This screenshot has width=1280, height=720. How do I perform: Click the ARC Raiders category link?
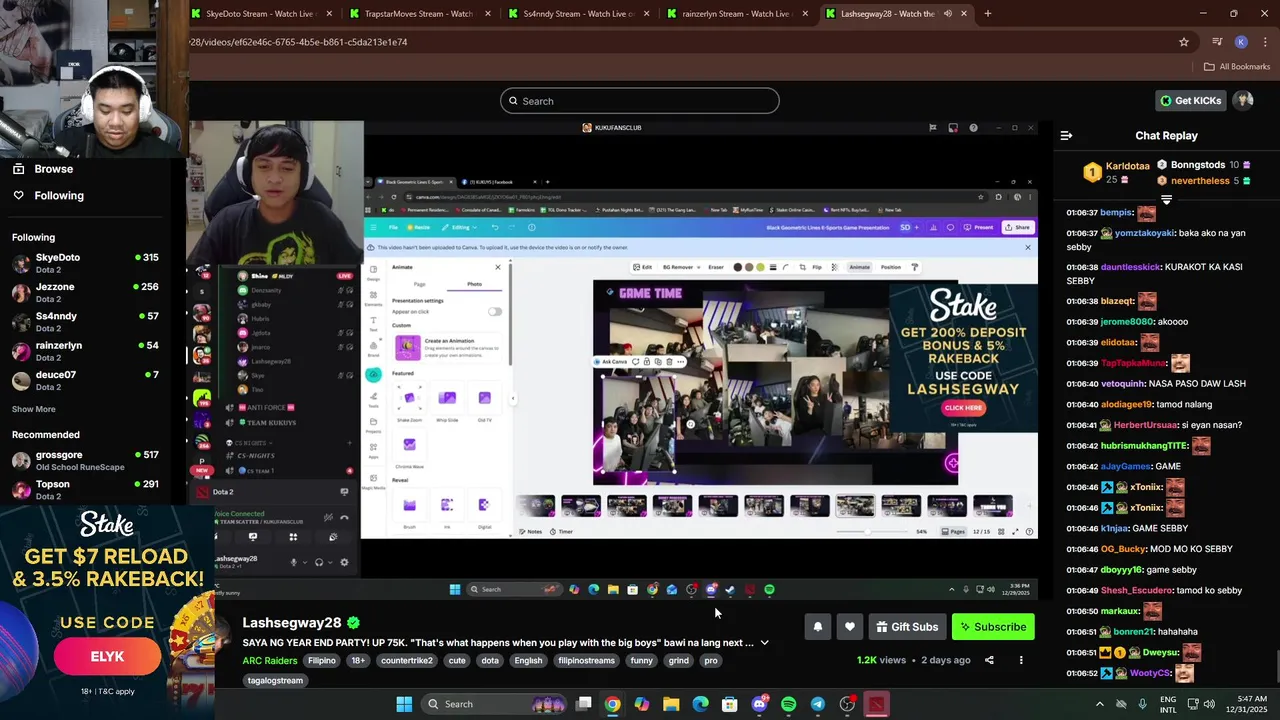click(x=270, y=660)
